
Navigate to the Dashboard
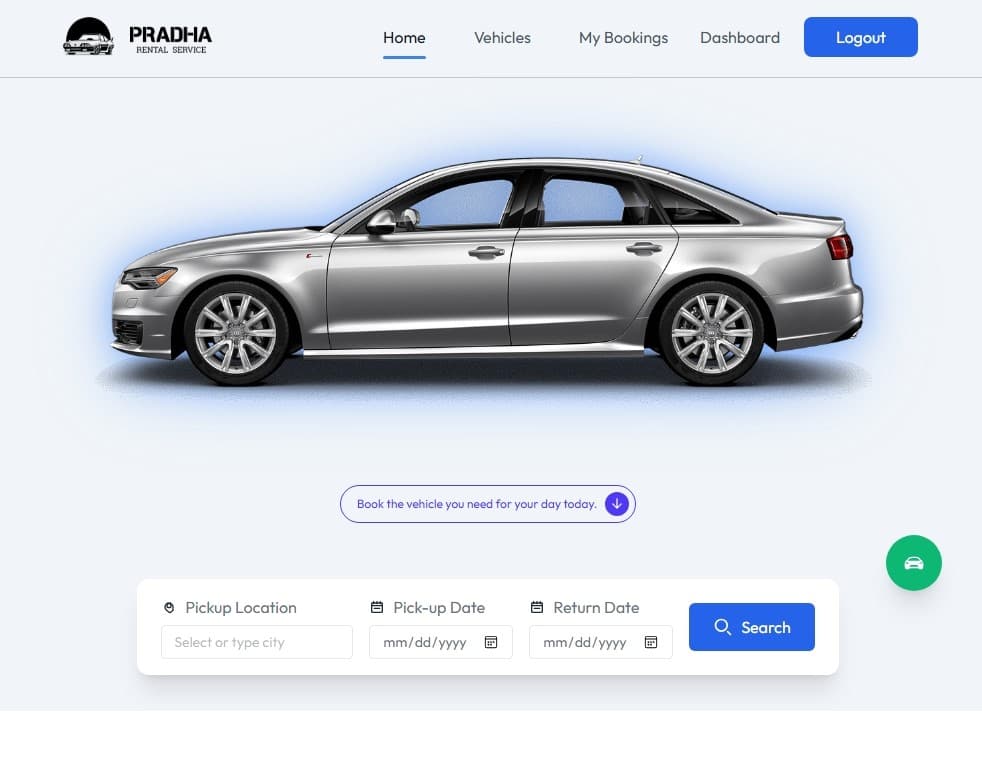tap(740, 38)
